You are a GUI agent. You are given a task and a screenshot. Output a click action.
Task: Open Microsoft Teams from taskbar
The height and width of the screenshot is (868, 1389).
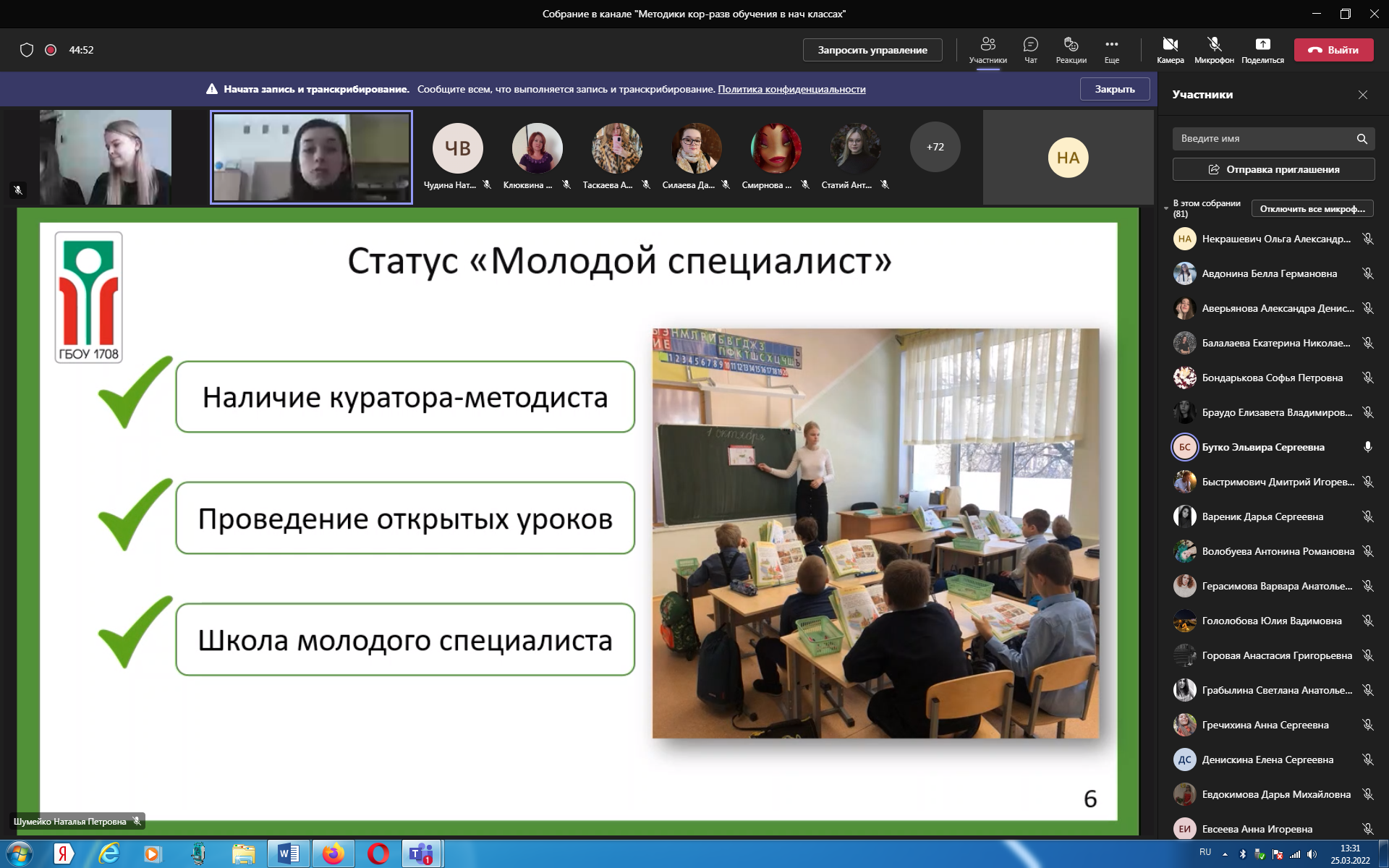[421, 854]
